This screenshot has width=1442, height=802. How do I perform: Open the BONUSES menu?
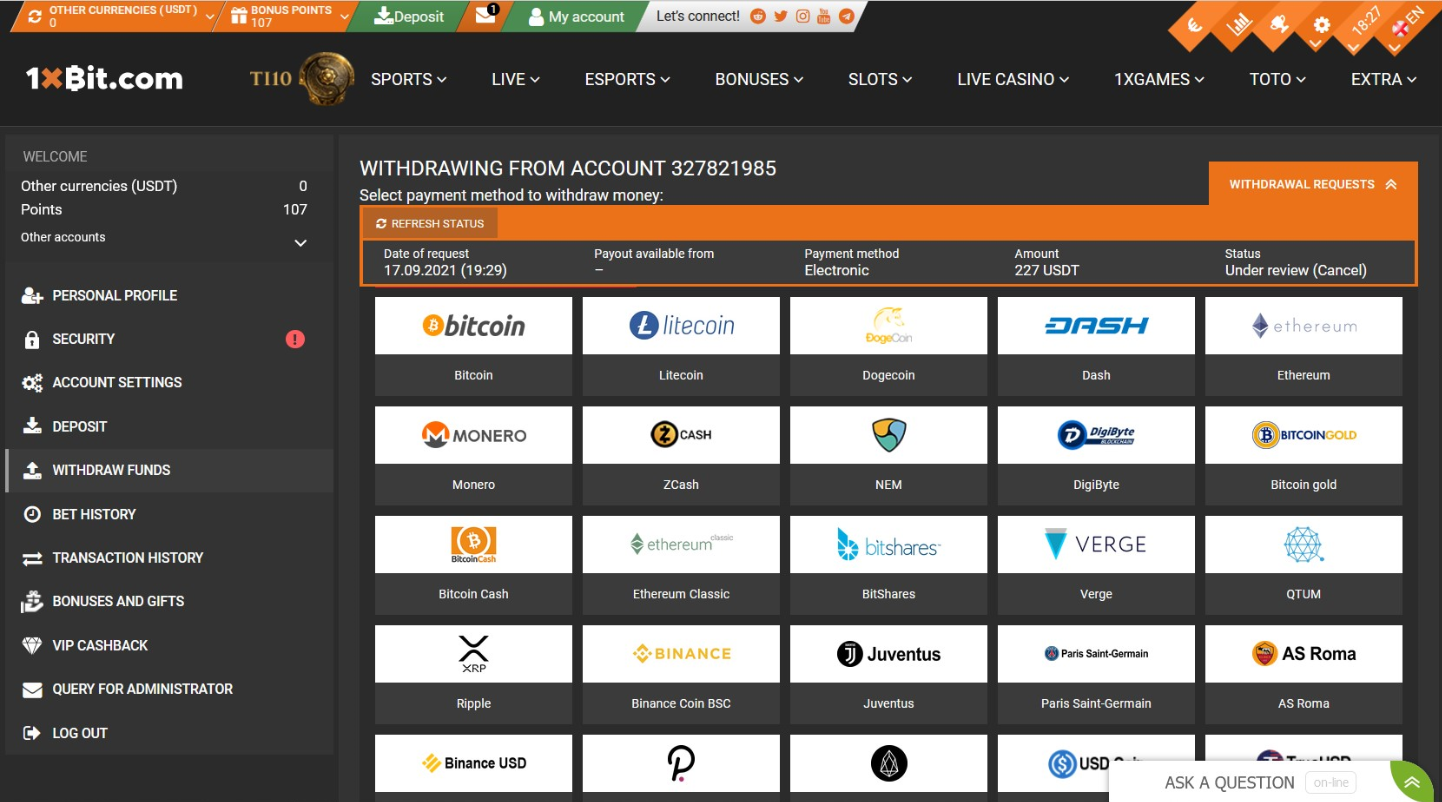coord(759,79)
